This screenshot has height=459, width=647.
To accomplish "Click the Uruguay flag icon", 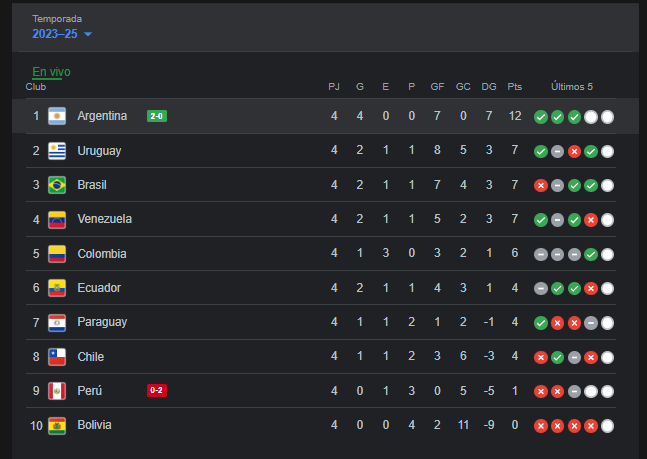I will pyautogui.click(x=57, y=151).
